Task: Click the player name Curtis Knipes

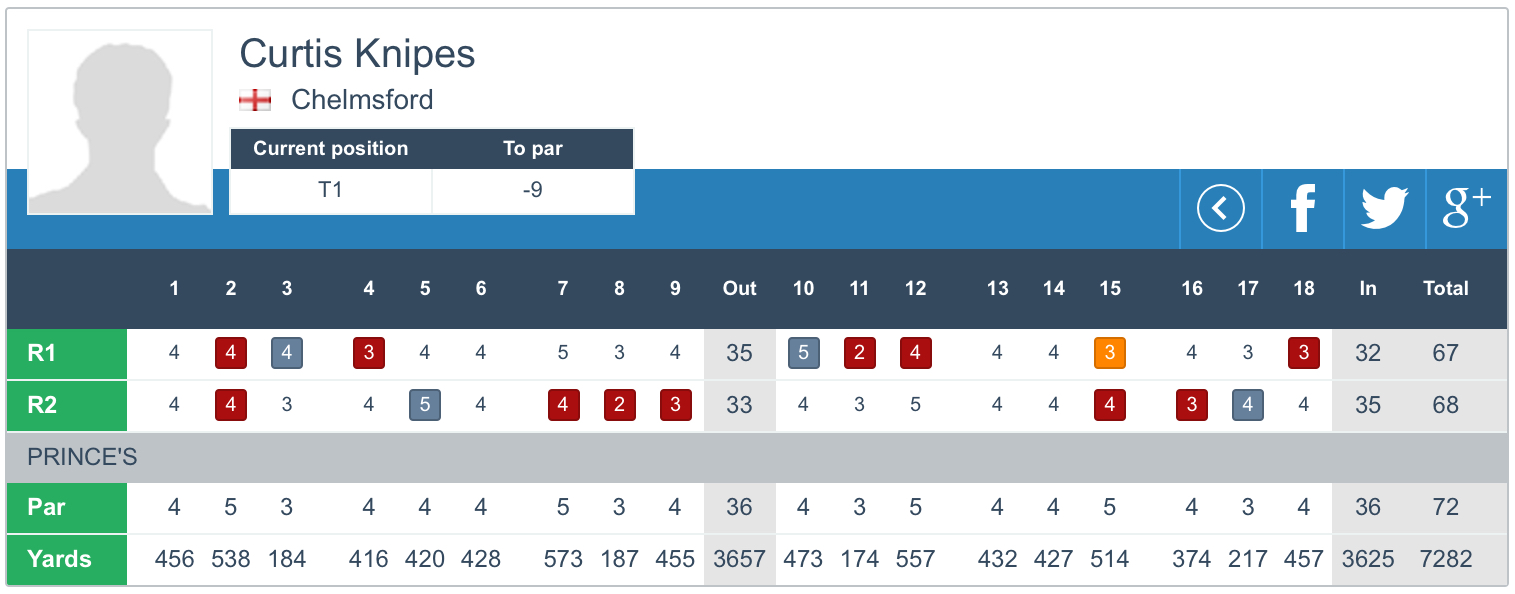Action: click(357, 54)
